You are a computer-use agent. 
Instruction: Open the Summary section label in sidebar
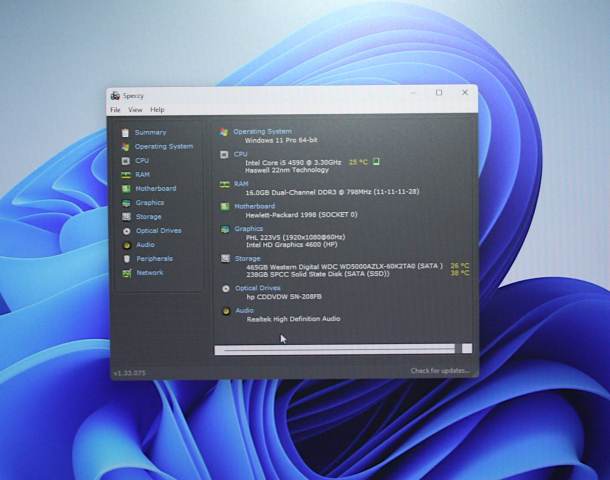[x=150, y=133]
